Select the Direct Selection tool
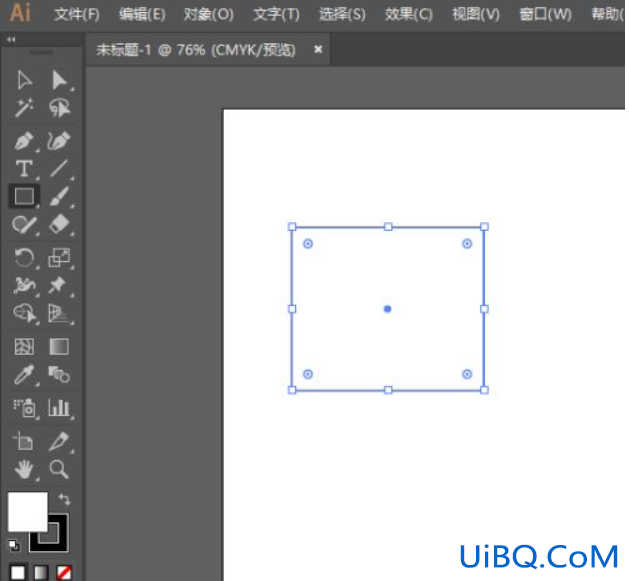This screenshot has width=629, height=581. 59,80
